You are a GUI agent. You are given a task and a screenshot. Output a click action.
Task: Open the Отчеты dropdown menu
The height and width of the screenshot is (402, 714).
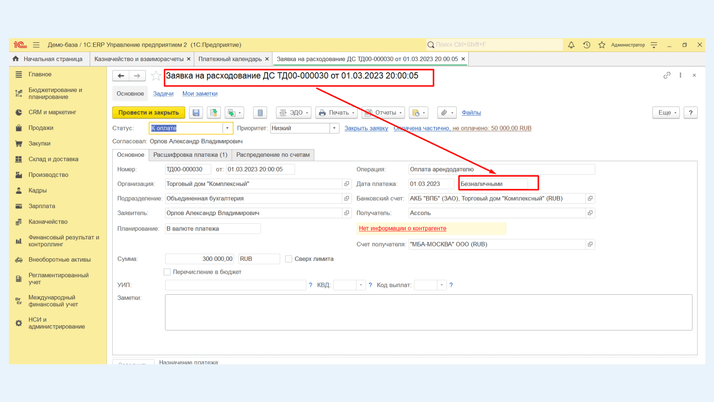click(384, 113)
